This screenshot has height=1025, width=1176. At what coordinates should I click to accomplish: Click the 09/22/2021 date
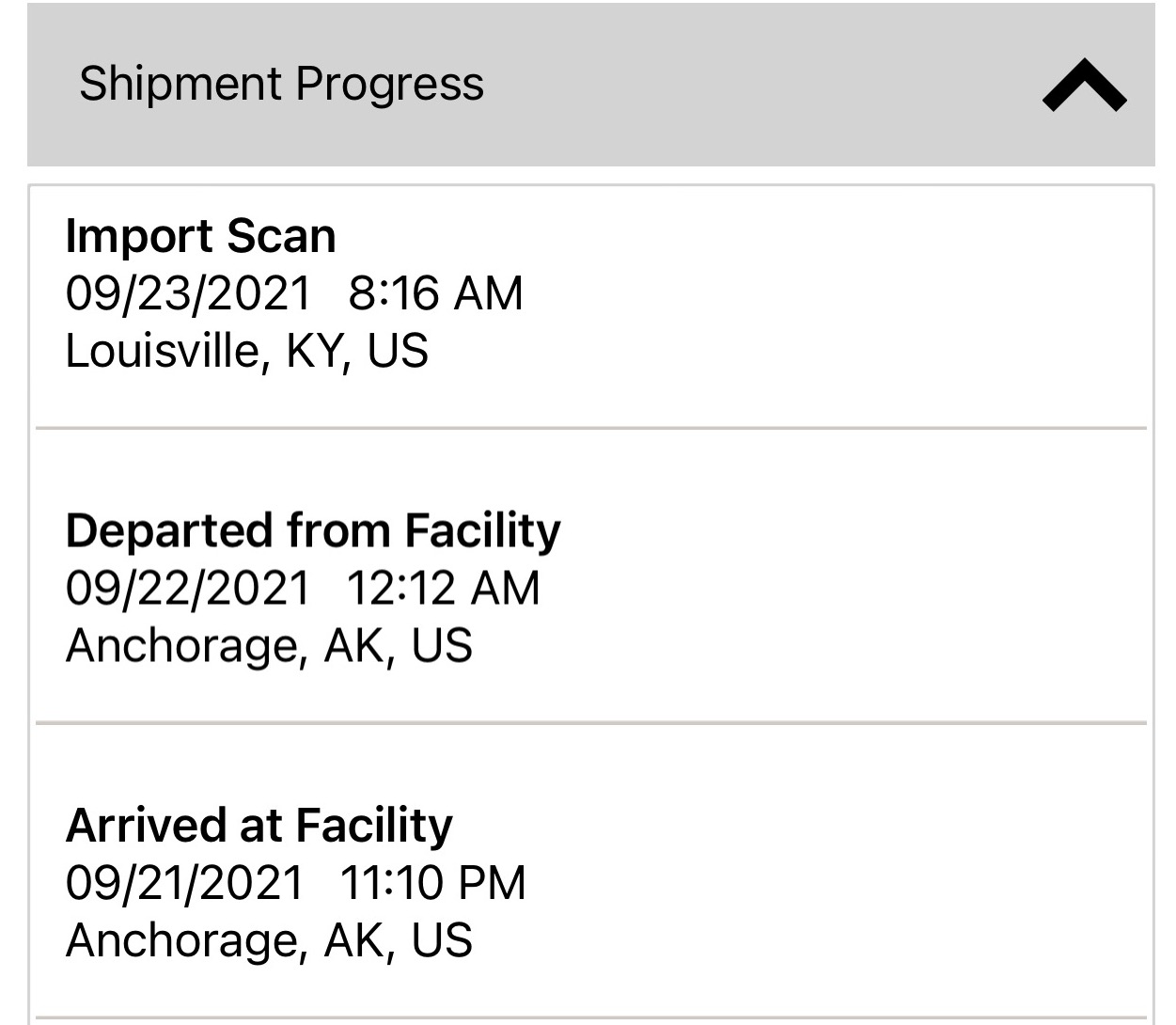tap(187, 589)
